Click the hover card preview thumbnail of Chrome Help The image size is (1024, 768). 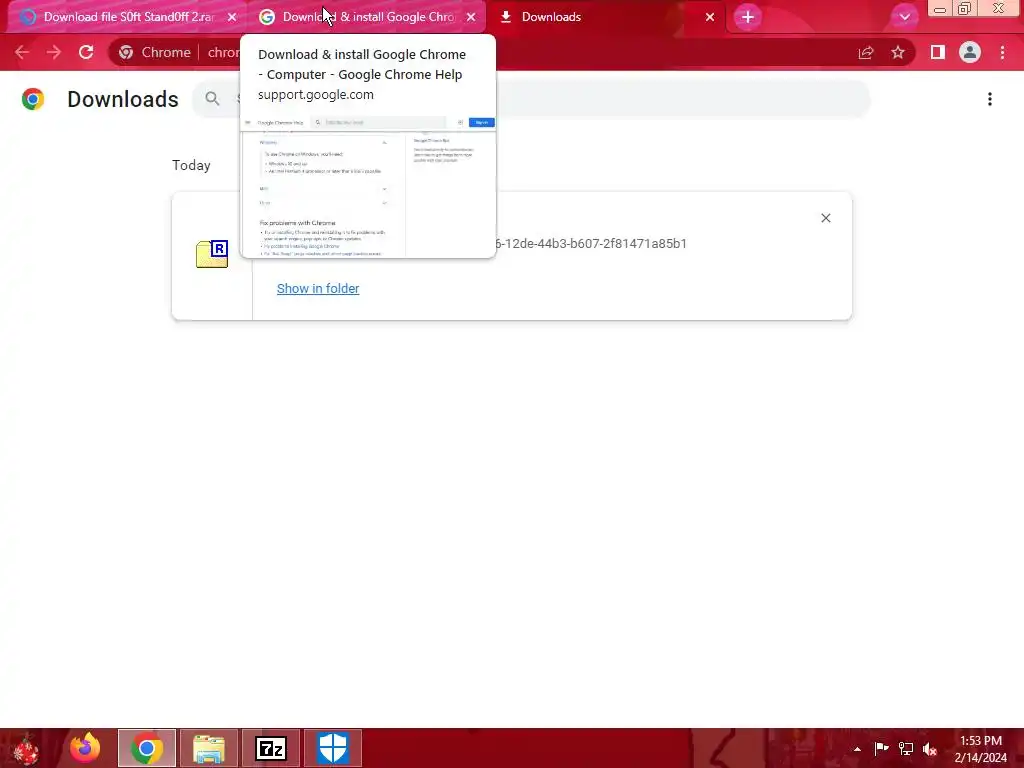click(368, 185)
